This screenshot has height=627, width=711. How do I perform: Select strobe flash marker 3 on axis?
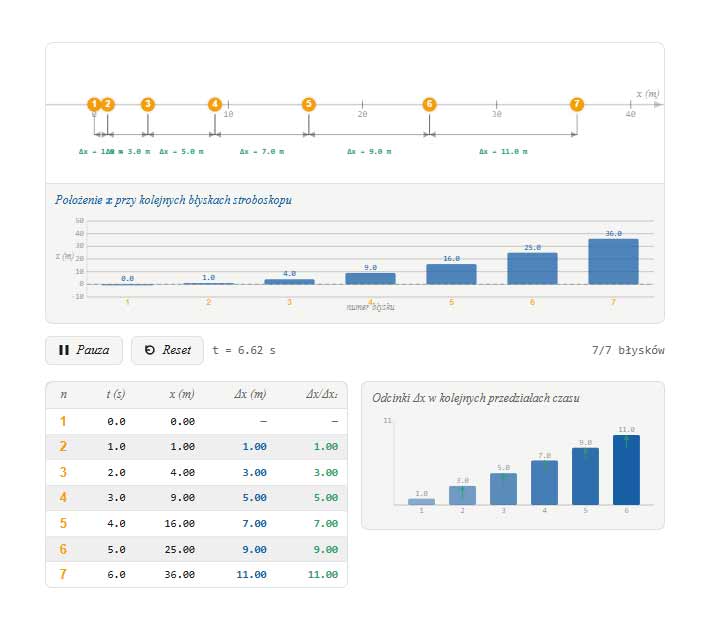pyautogui.click(x=148, y=104)
